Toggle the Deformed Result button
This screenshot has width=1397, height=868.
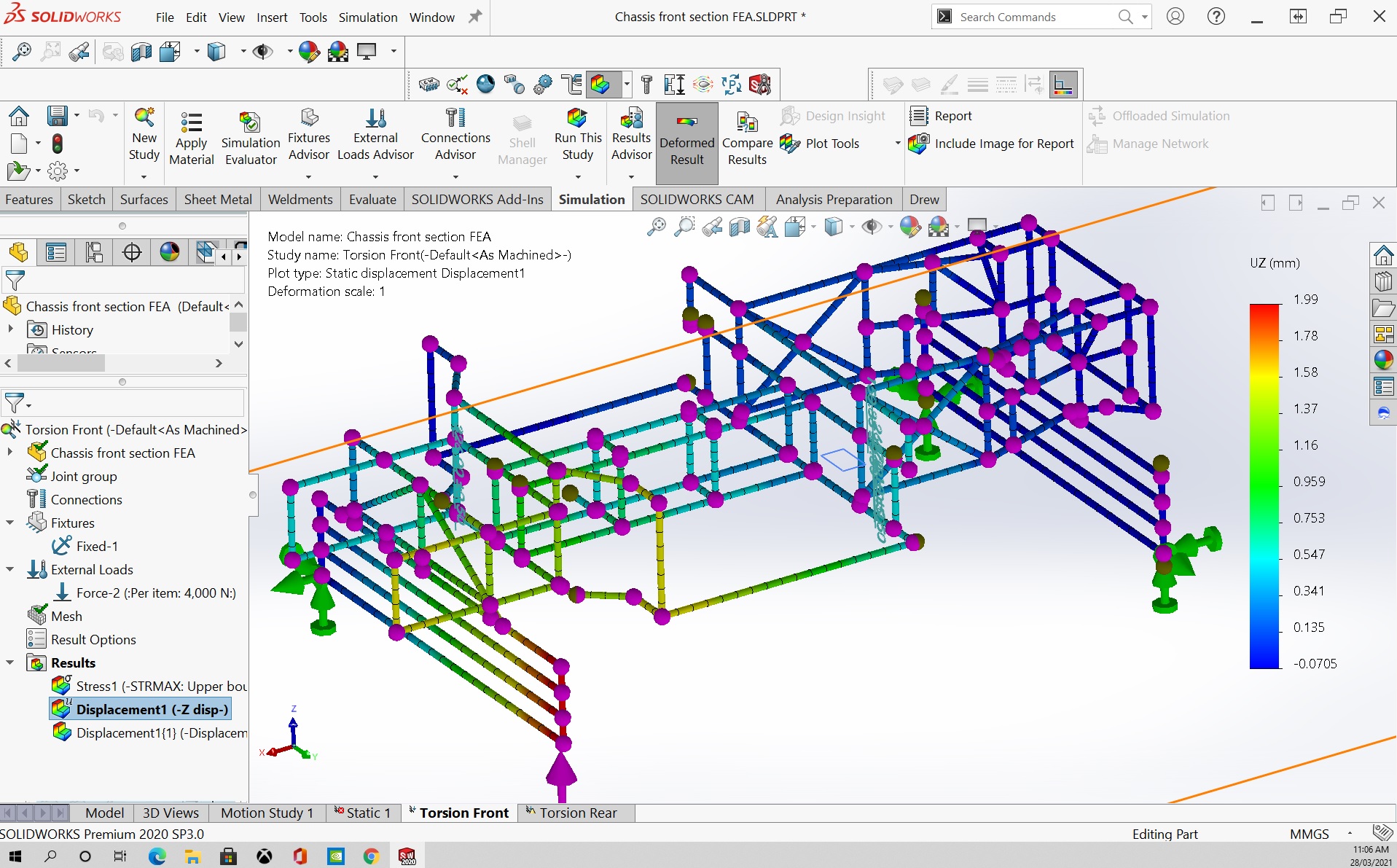687,143
